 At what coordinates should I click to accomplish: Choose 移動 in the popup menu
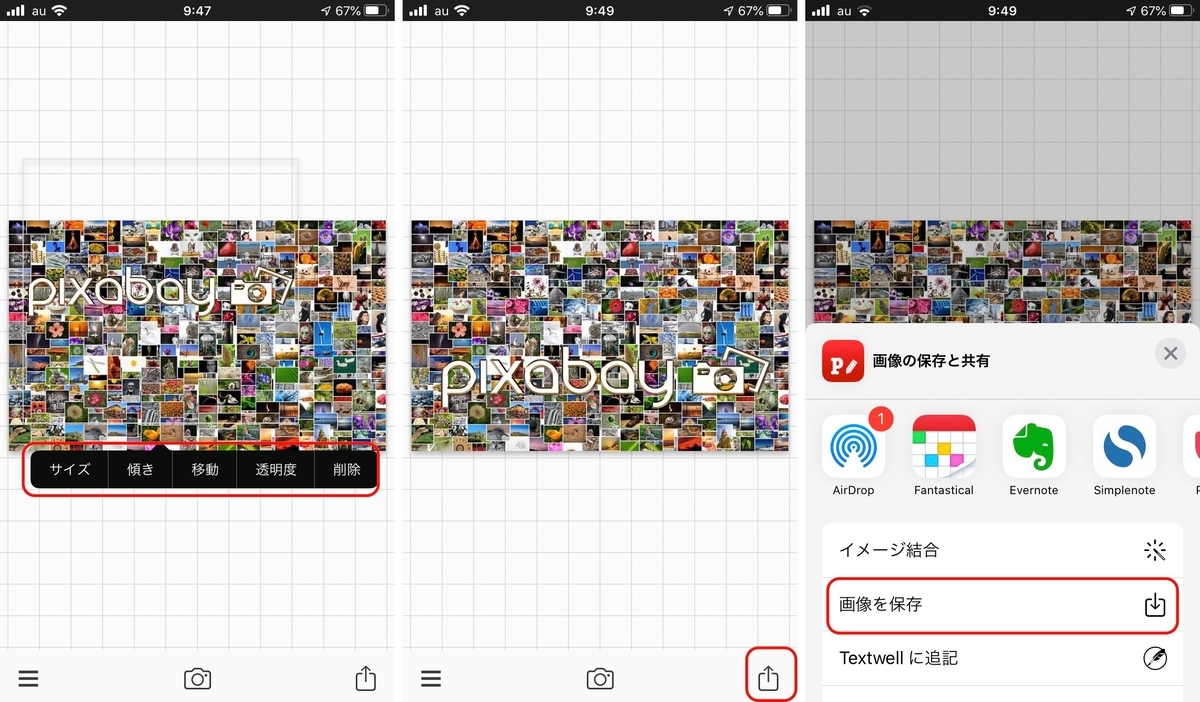(x=204, y=469)
